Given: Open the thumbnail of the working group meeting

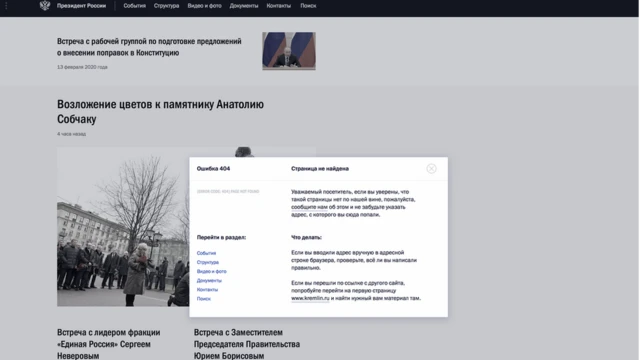Looking at the screenshot, I should (289, 51).
